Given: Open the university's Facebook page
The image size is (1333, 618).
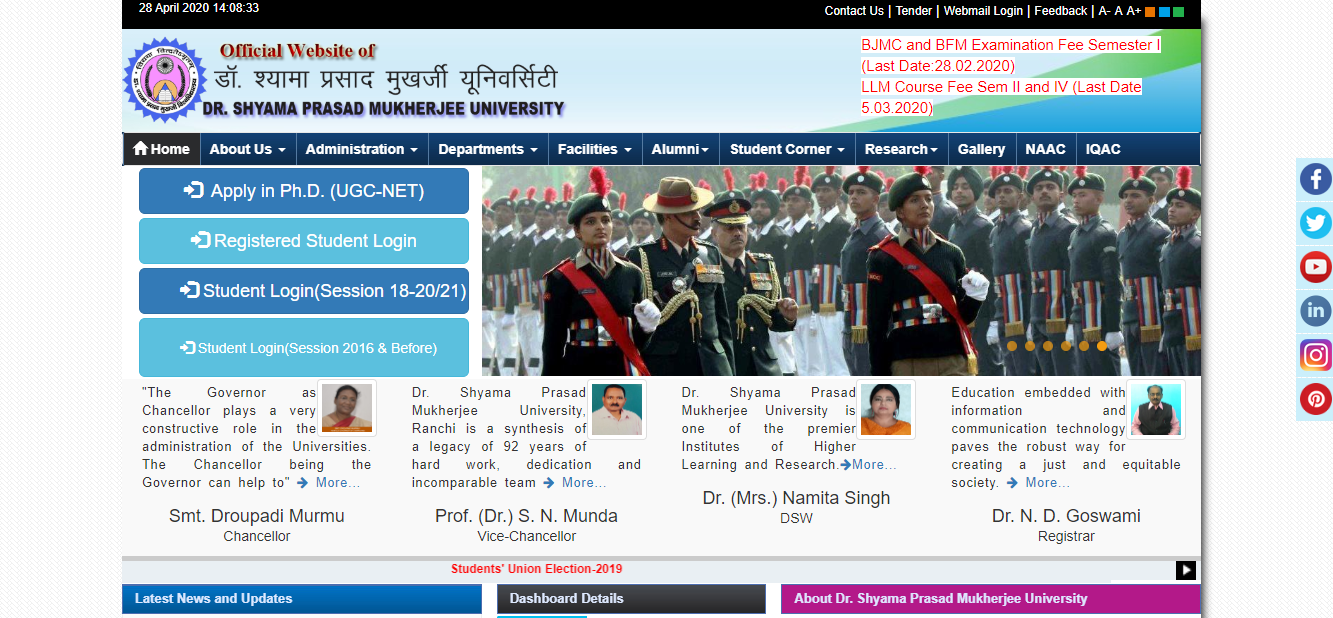Looking at the screenshot, I should 1315,179.
